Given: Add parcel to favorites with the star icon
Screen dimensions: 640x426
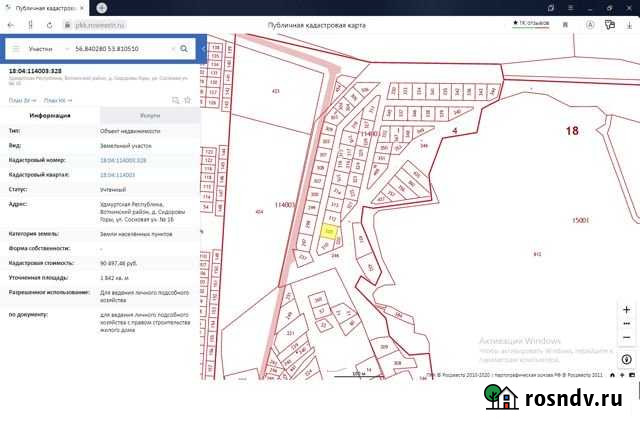Looking at the screenshot, I should coord(187,100).
